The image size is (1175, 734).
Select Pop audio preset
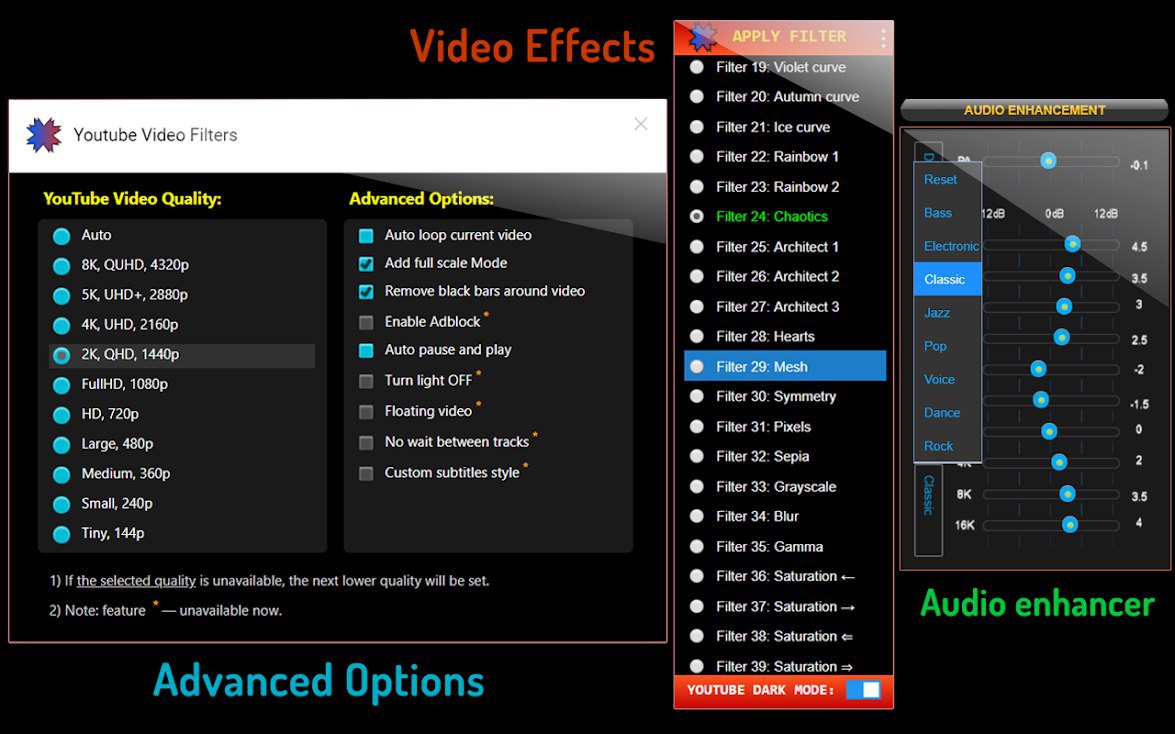click(947, 346)
